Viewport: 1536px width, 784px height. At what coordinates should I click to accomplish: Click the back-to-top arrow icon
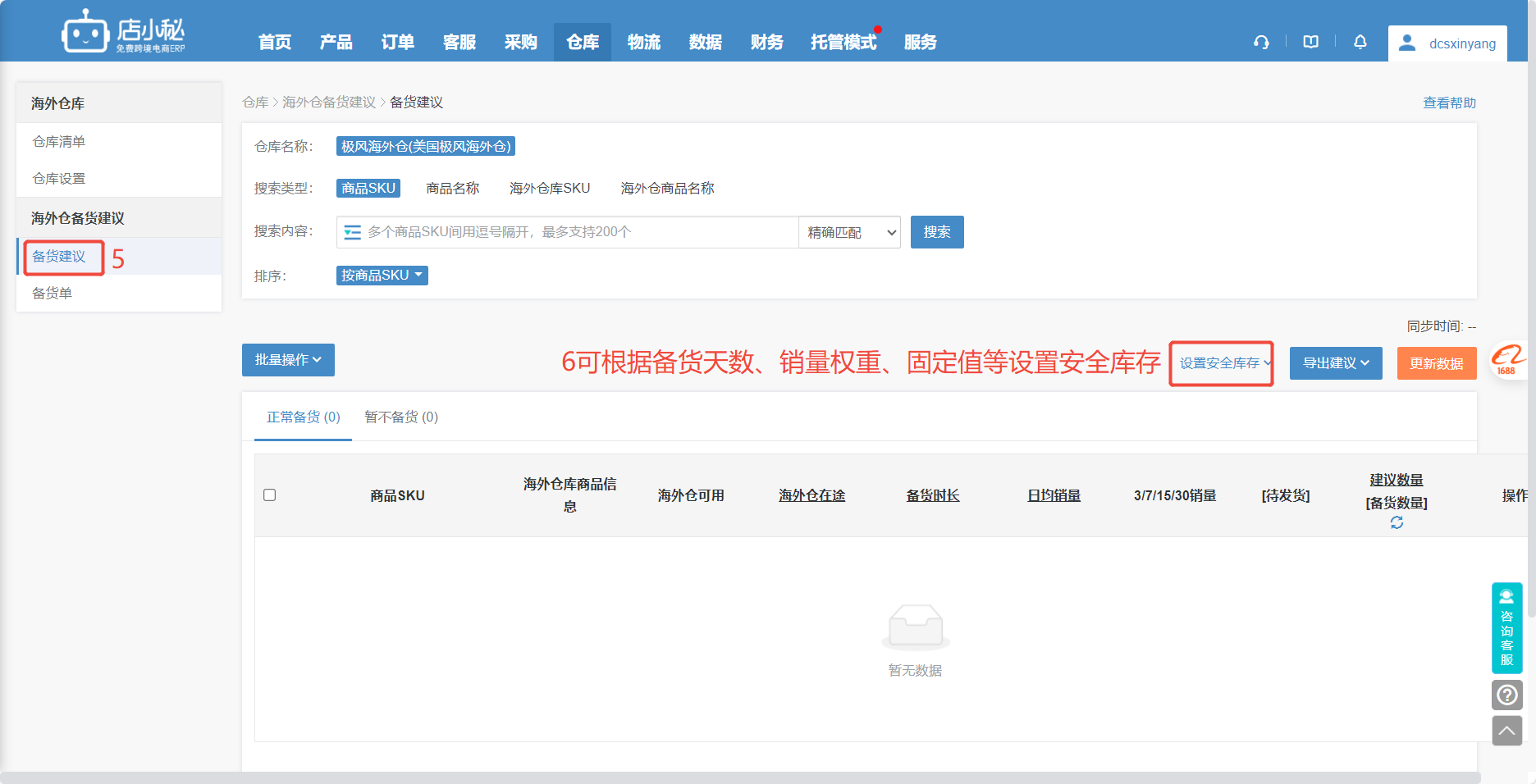pyautogui.click(x=1506, y=731)
